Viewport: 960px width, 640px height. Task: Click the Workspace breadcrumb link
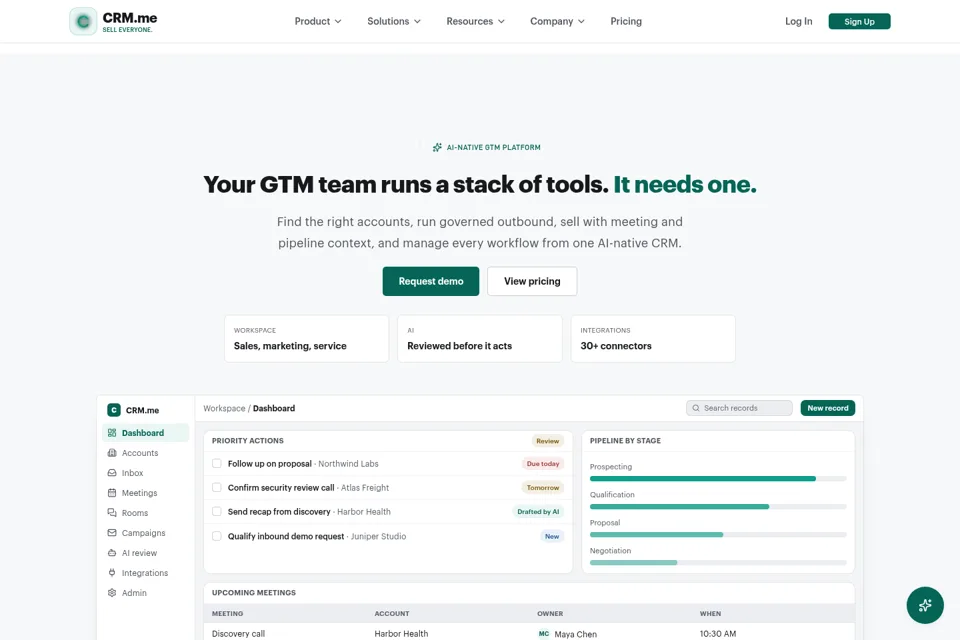[x=224, y=408]
